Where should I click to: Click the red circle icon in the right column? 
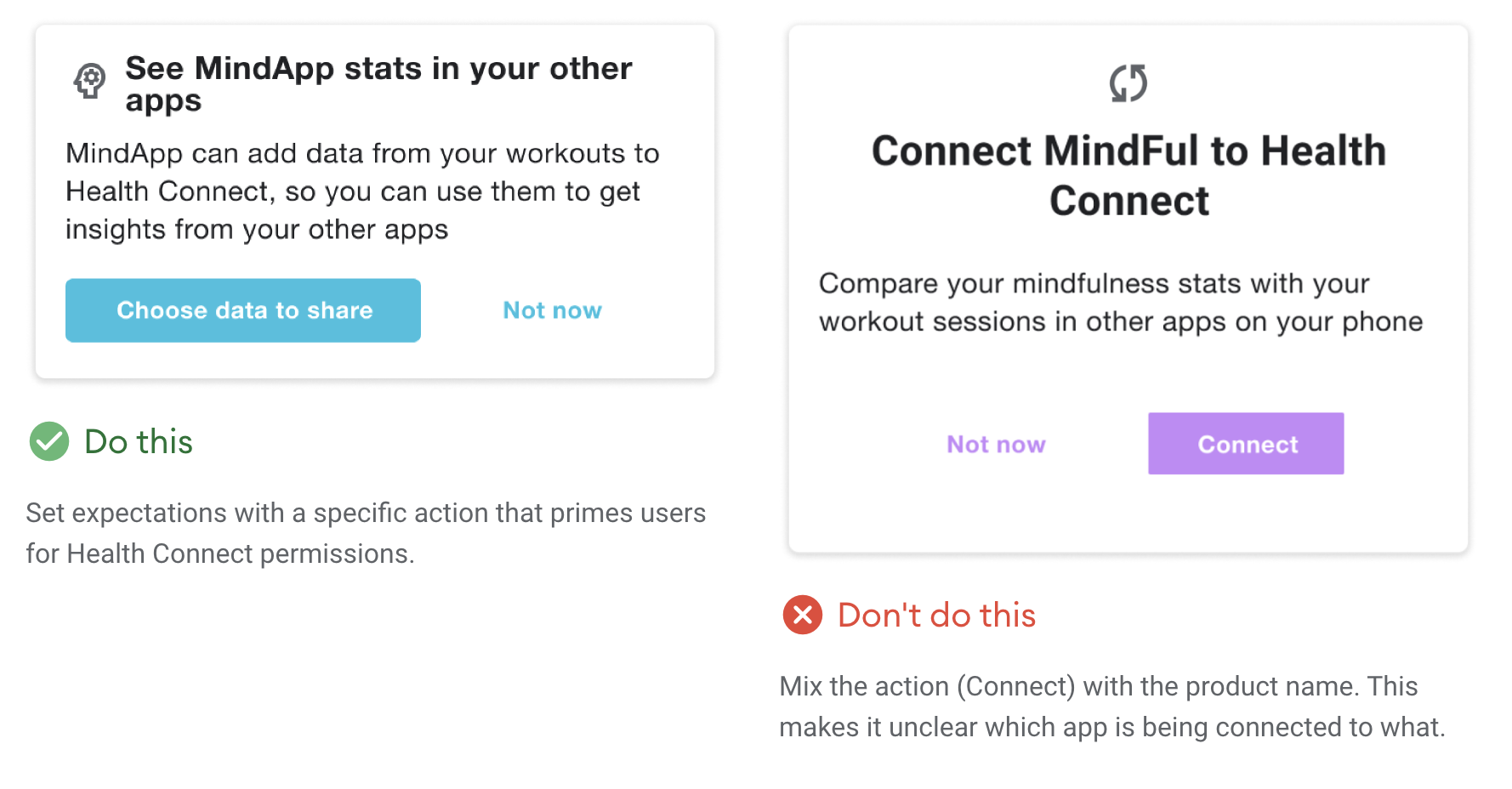click(x=800, y=615)
